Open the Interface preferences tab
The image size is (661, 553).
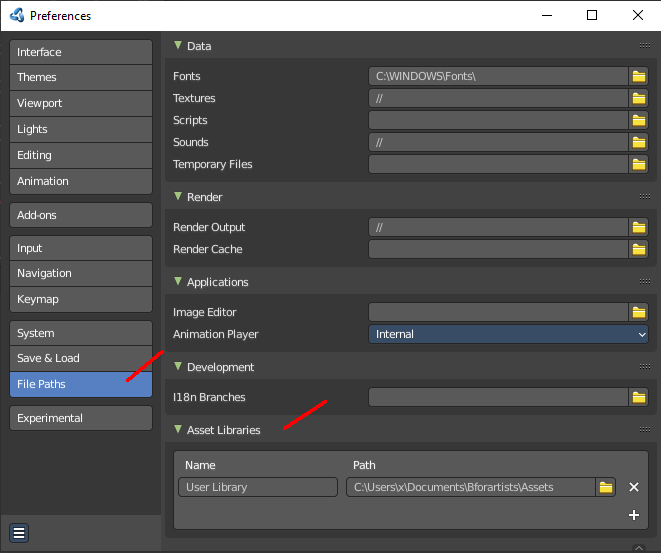81,52
